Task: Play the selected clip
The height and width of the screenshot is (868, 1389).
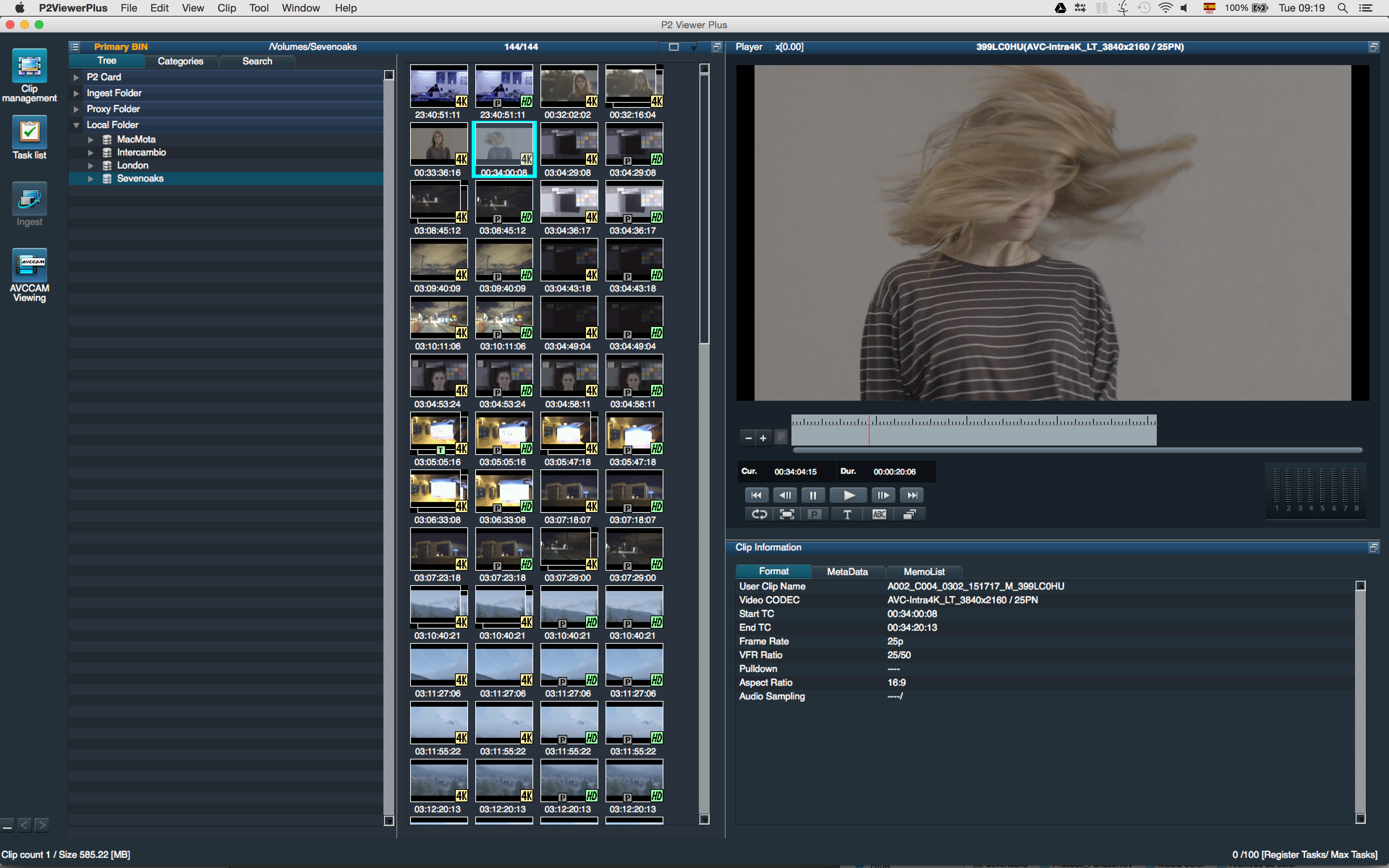Action: (848, 495)
